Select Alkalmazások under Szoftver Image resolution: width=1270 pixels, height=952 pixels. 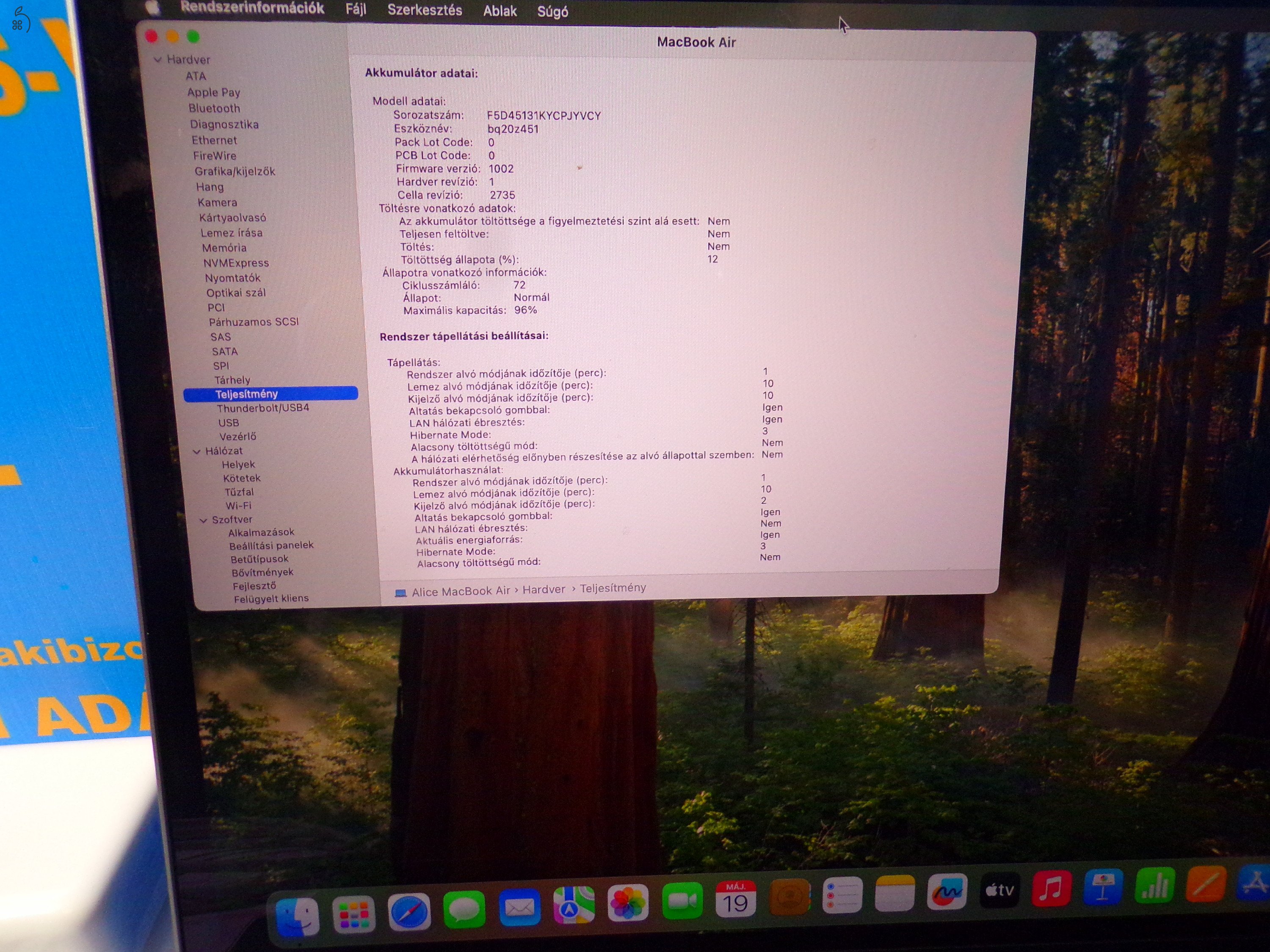tap(261, 532)
